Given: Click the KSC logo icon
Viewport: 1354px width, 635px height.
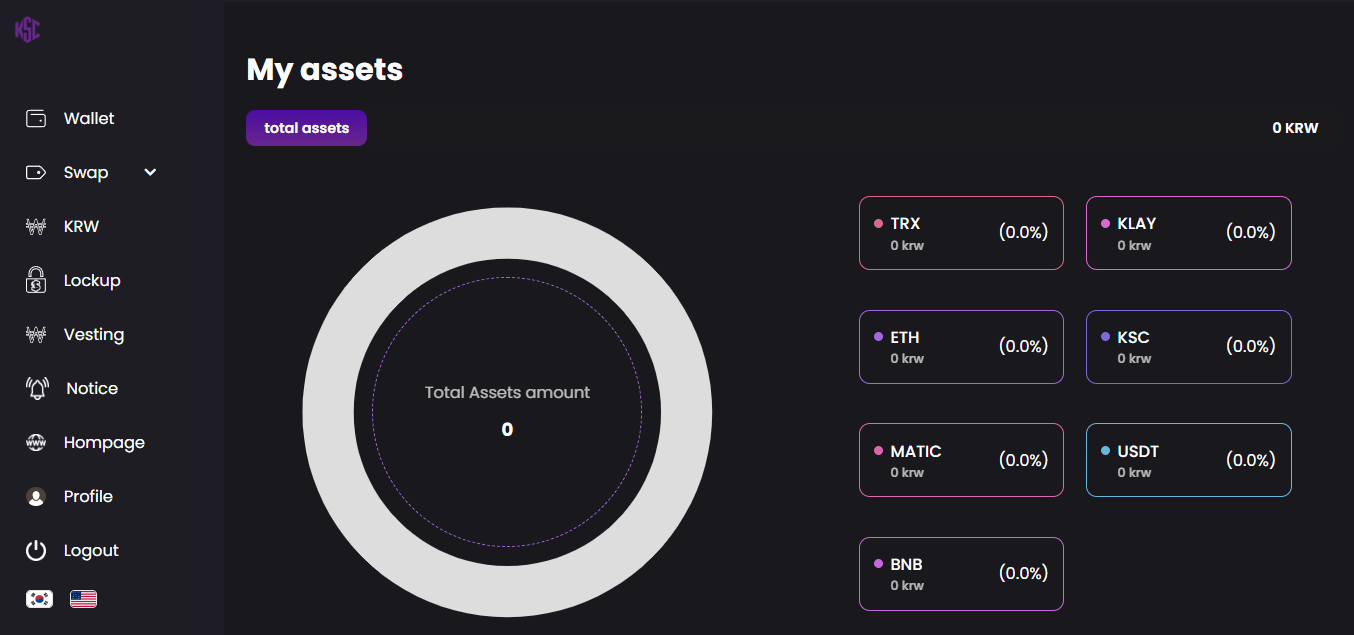Looking at the screenshot, I should pos(28,30).
